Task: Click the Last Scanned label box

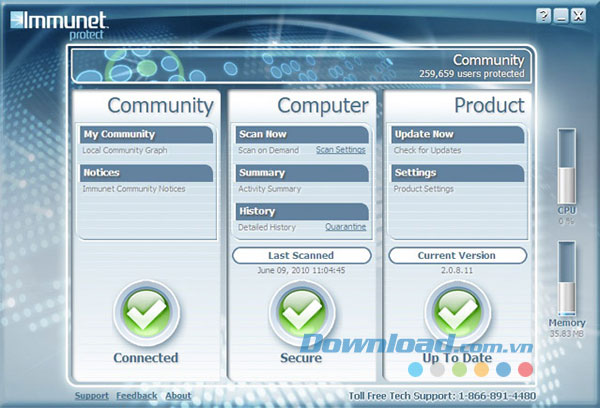Action: (x=302, y=255)
